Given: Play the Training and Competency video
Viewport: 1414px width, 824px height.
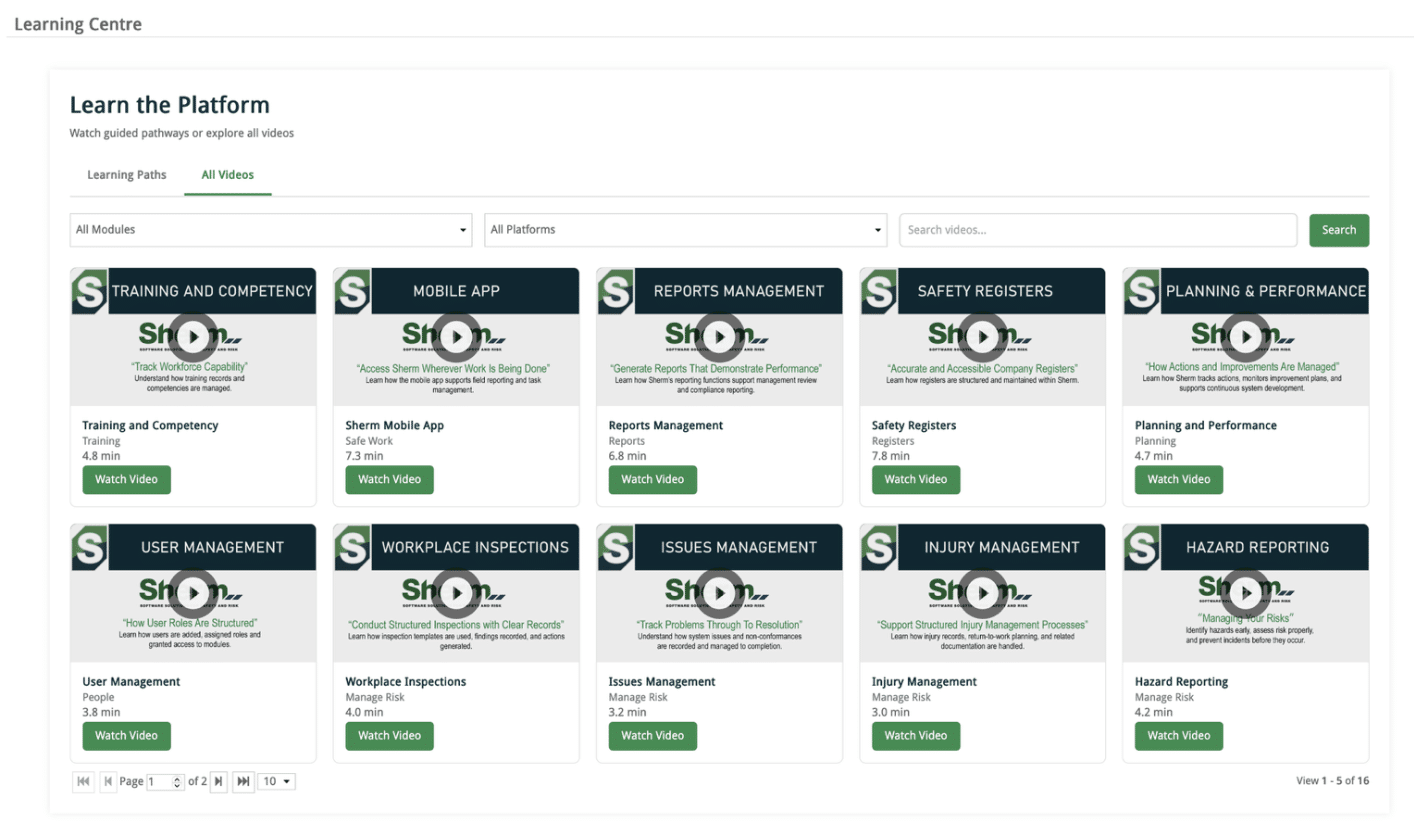Looking at the screenshot, I should (193, 337).
